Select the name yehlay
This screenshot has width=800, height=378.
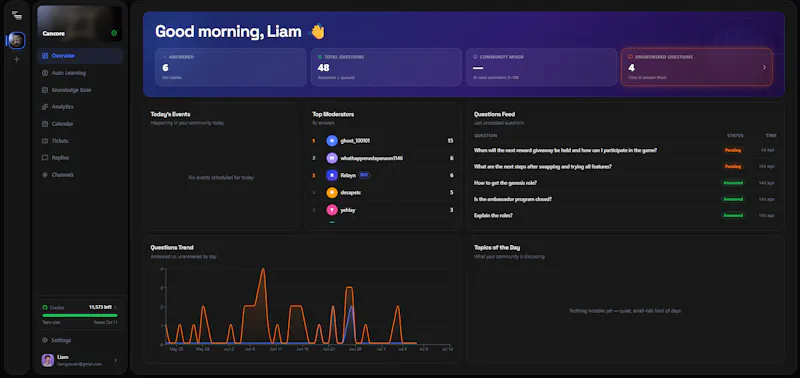(347, 210)
